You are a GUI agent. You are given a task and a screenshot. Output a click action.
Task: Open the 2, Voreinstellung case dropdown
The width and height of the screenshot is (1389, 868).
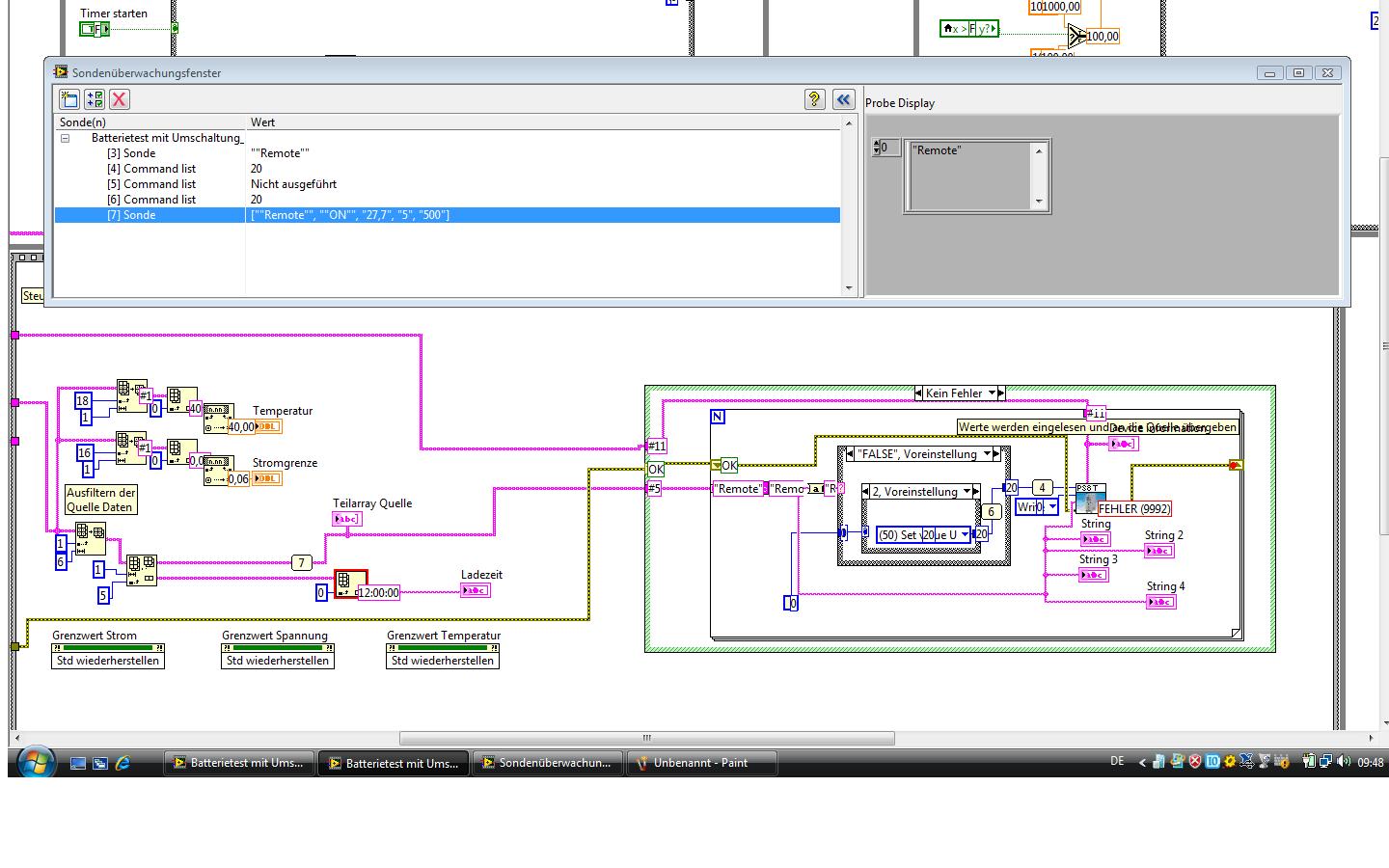click(x=967, y=492)
